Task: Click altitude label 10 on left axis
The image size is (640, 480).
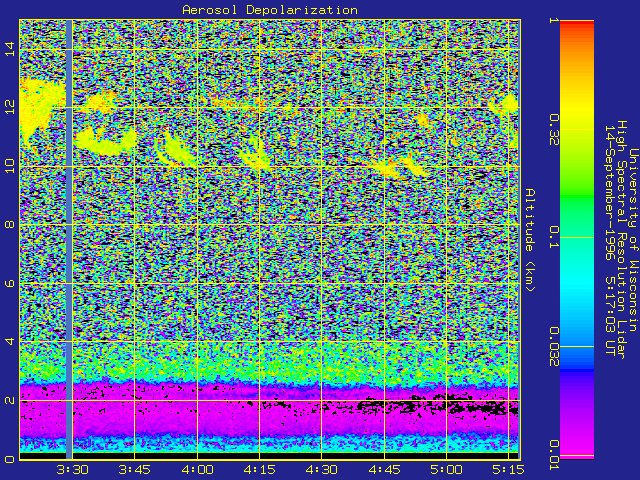Action: [x=10, y=166]
